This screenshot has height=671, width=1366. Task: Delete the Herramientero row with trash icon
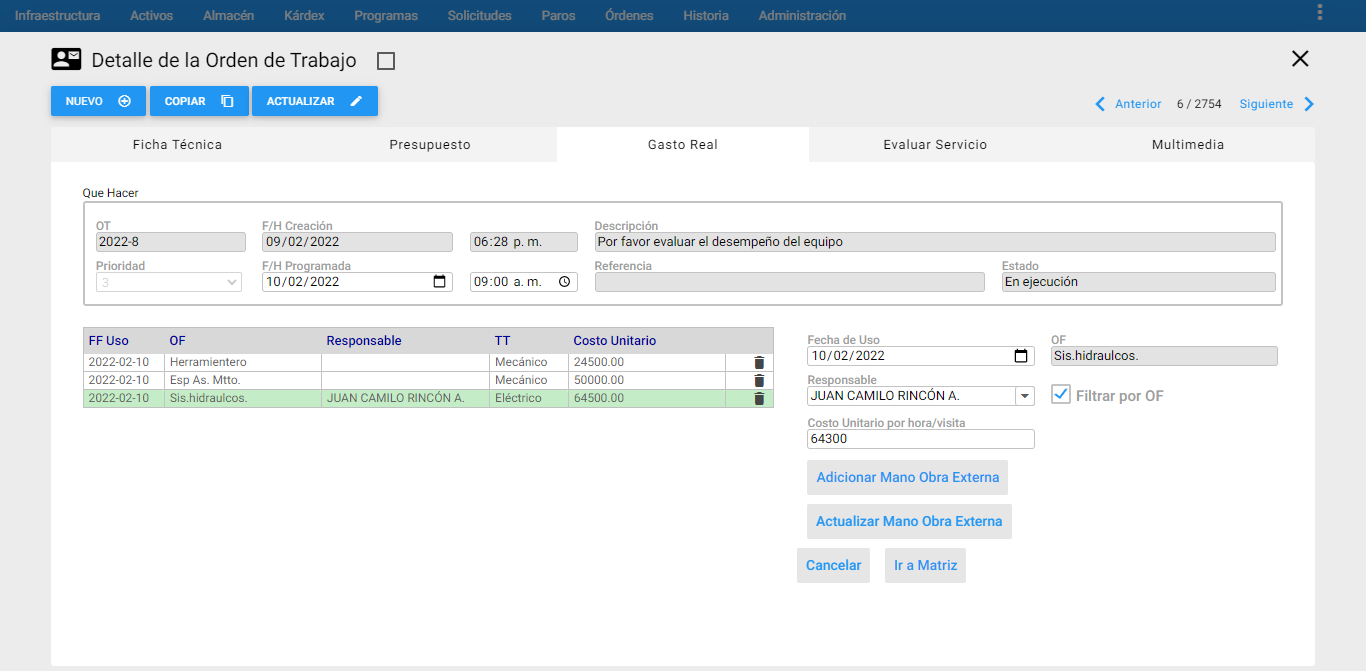point(759,362)
